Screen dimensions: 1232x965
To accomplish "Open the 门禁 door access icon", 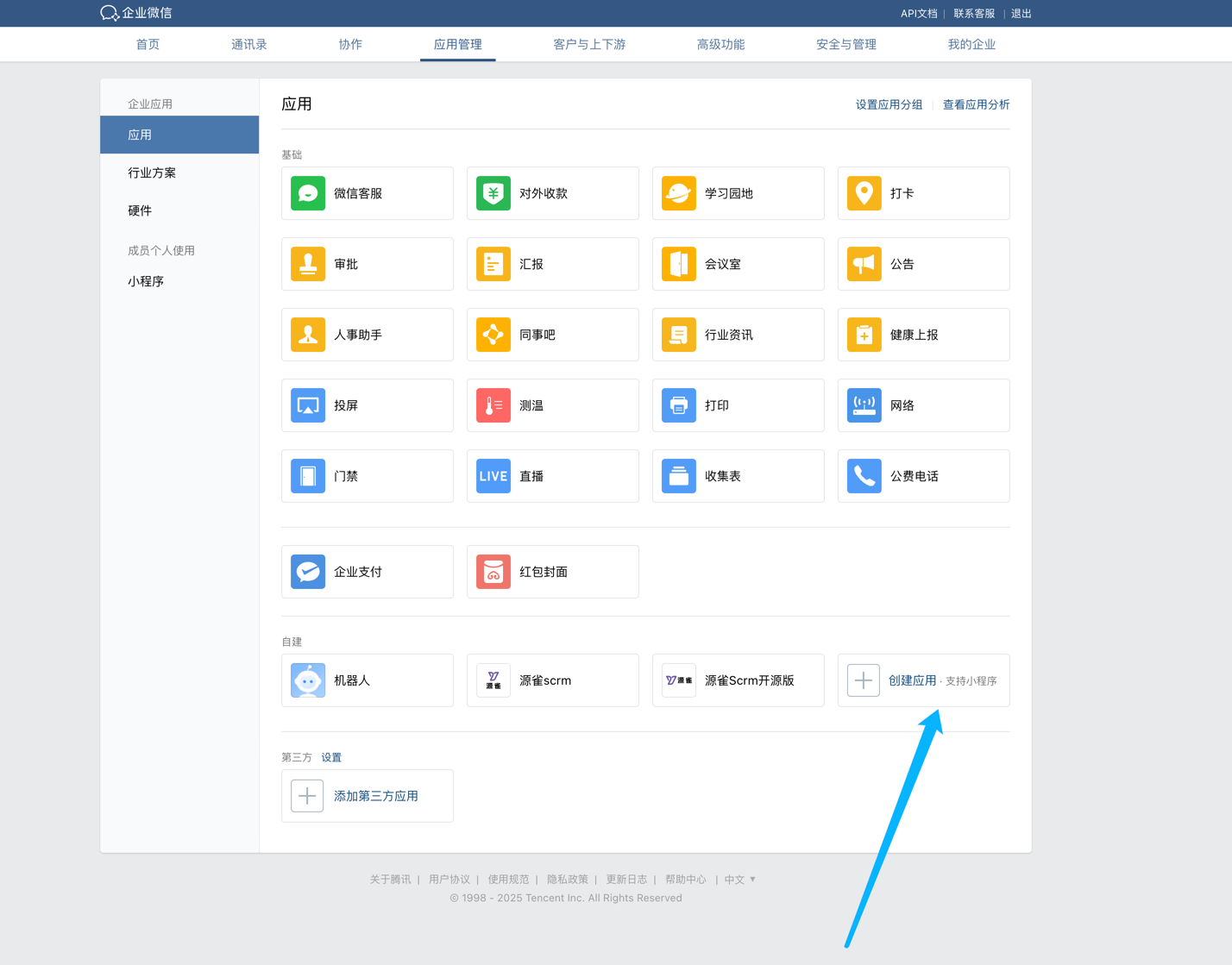I will pos(308,476).
